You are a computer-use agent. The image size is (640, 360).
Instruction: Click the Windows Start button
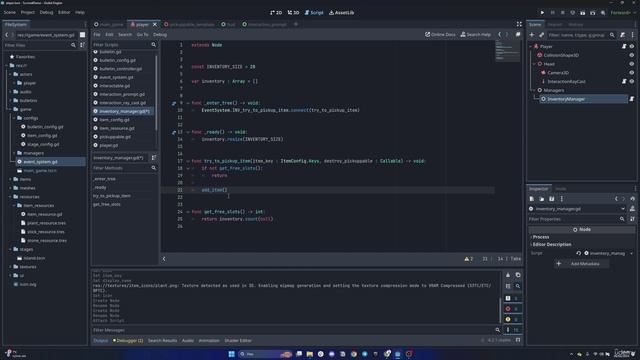[x=231, y=354]
